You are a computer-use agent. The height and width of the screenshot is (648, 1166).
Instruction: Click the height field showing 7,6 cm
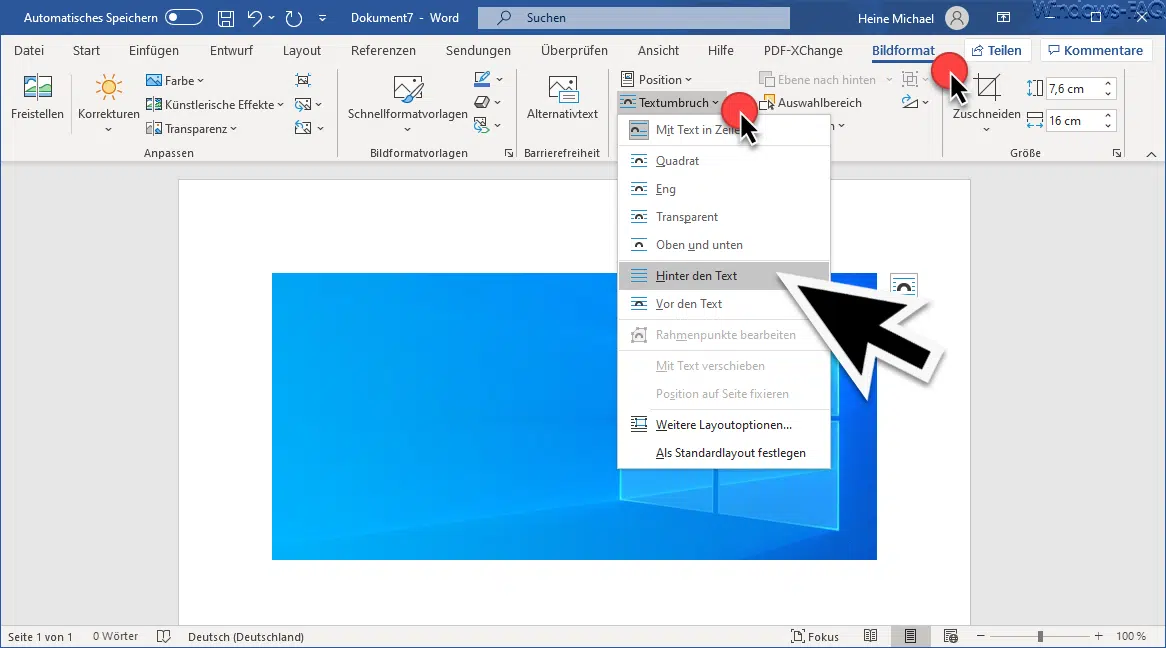(x=1074, y=89)
